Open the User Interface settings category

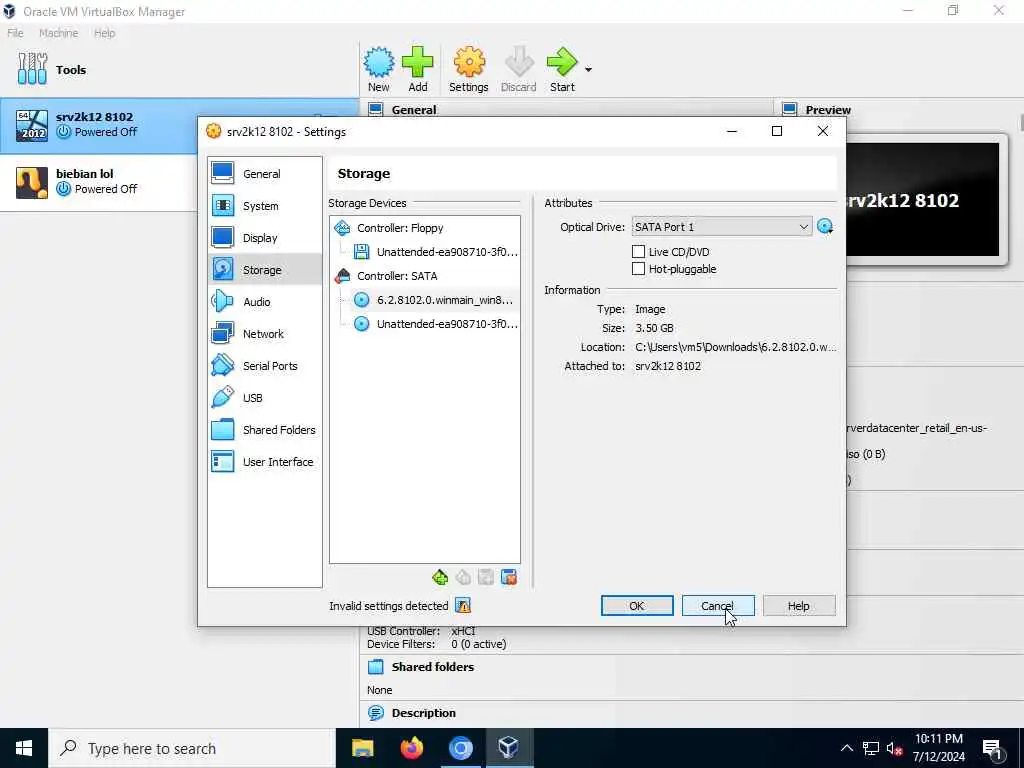(264, 462)
